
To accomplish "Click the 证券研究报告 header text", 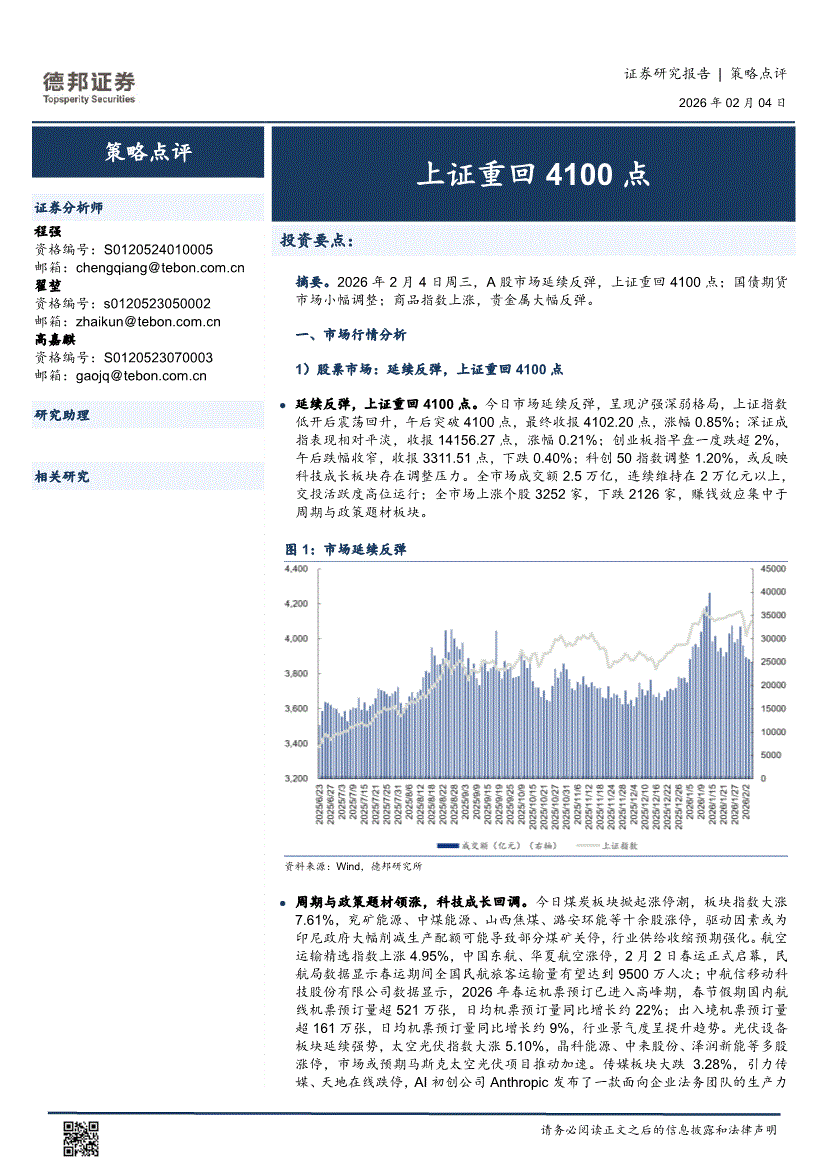I will click(666, 73).
